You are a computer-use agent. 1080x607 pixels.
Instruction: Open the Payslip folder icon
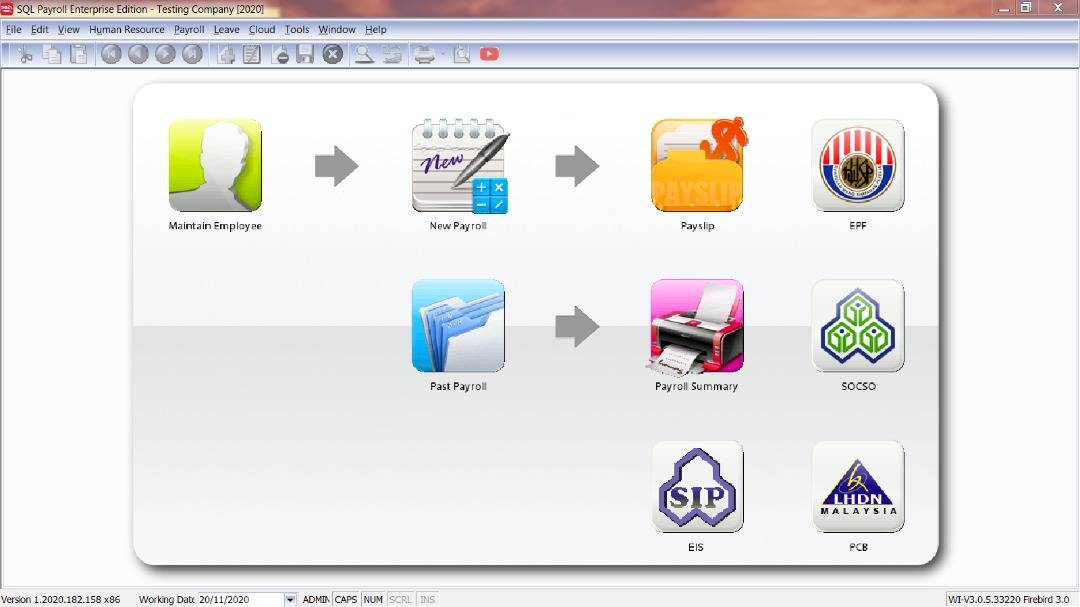[697, 166]
